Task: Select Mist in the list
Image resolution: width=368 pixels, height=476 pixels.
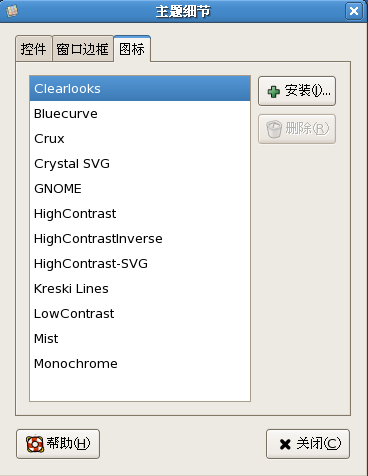Action: click(140, 339)
